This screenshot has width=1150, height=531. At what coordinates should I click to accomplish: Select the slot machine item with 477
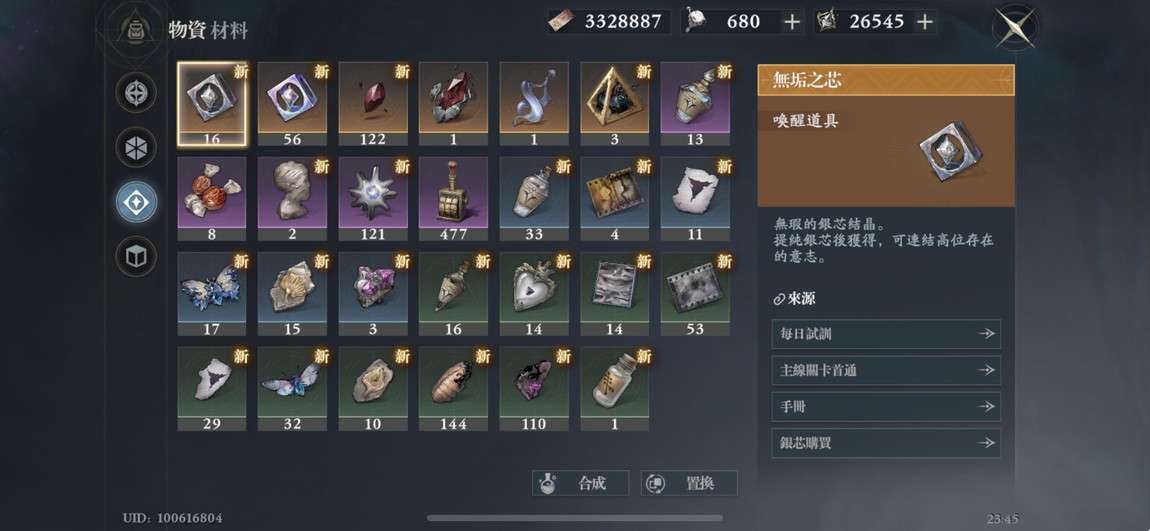tap(453, 199)
